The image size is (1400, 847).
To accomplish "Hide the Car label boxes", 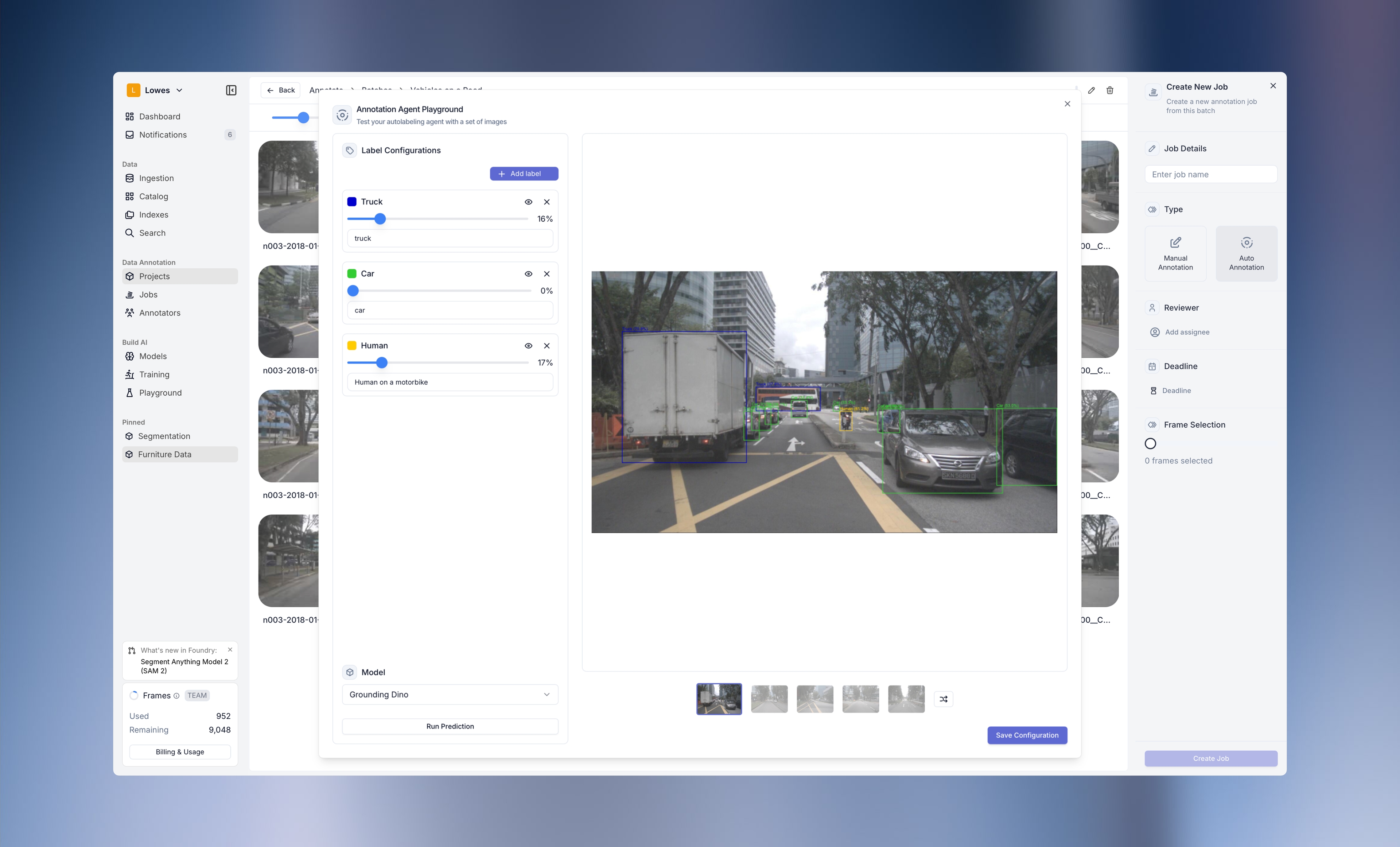I will (x=528, y=274).
